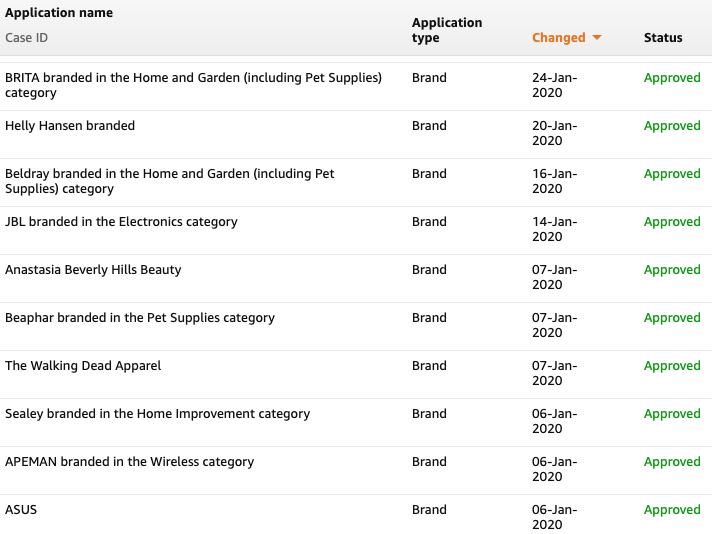Screen dimensions: 712x534
Task: Click the Brand type cell in the Helly Hansen row
Action: coord(429,126)
